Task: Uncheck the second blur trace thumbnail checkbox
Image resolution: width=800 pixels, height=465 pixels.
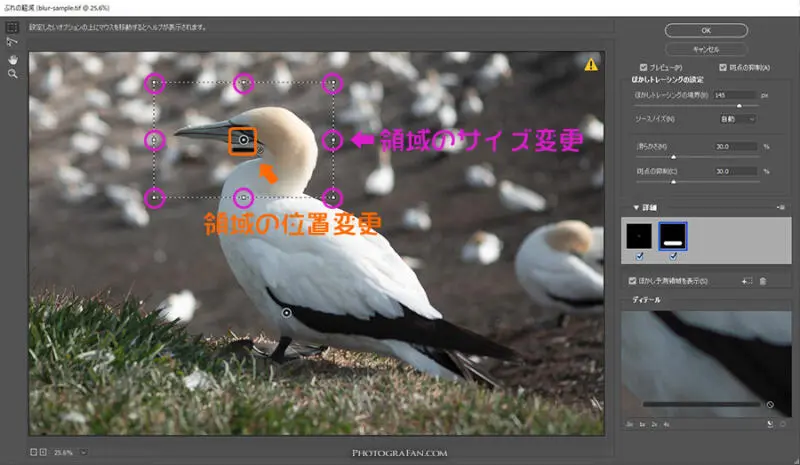Action: tap(673, 257)
